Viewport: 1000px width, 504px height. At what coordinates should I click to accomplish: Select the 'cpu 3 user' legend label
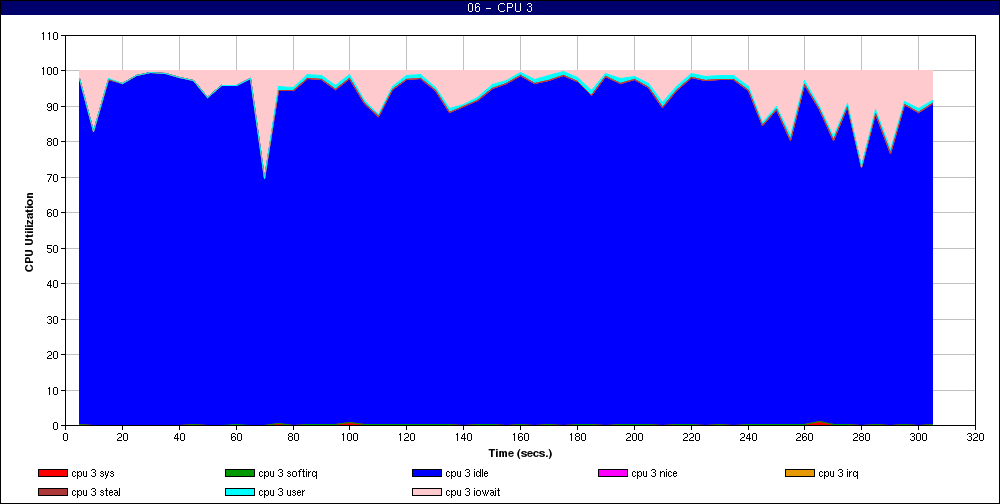pos(282,493)
